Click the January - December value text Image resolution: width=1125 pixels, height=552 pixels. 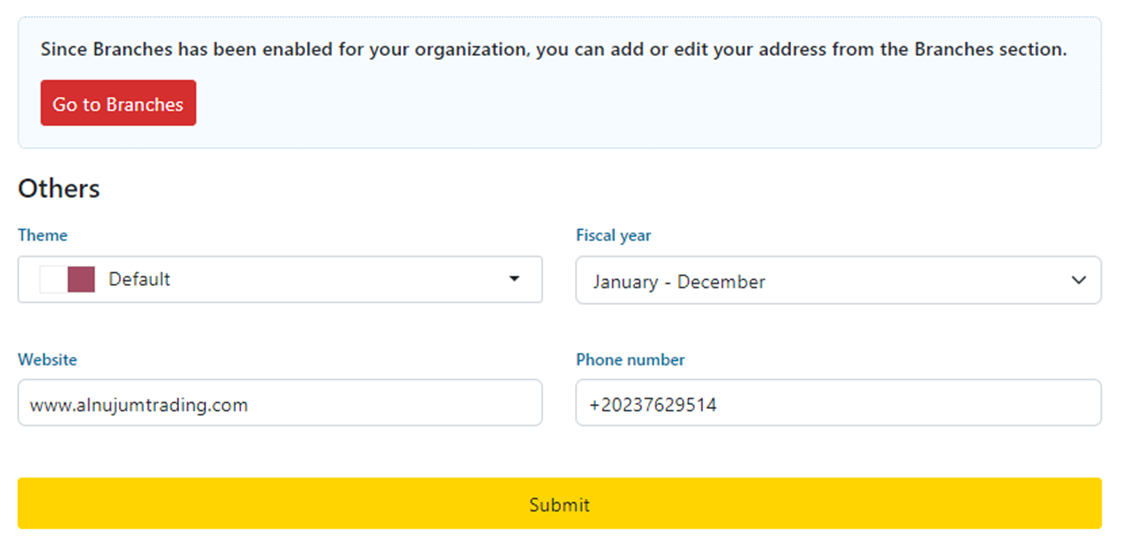pyautogui.click(x=679, y=282)
